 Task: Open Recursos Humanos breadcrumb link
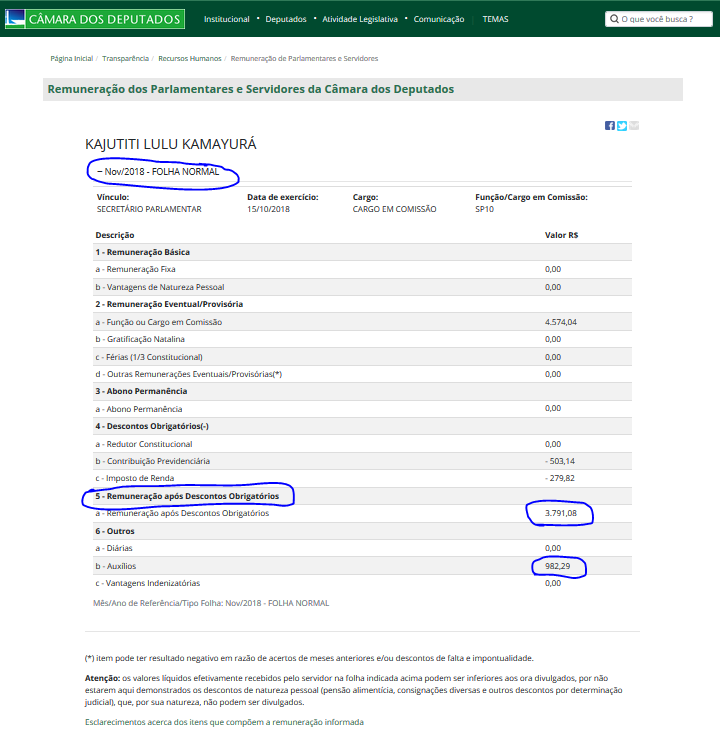click(x=192, y=59)
